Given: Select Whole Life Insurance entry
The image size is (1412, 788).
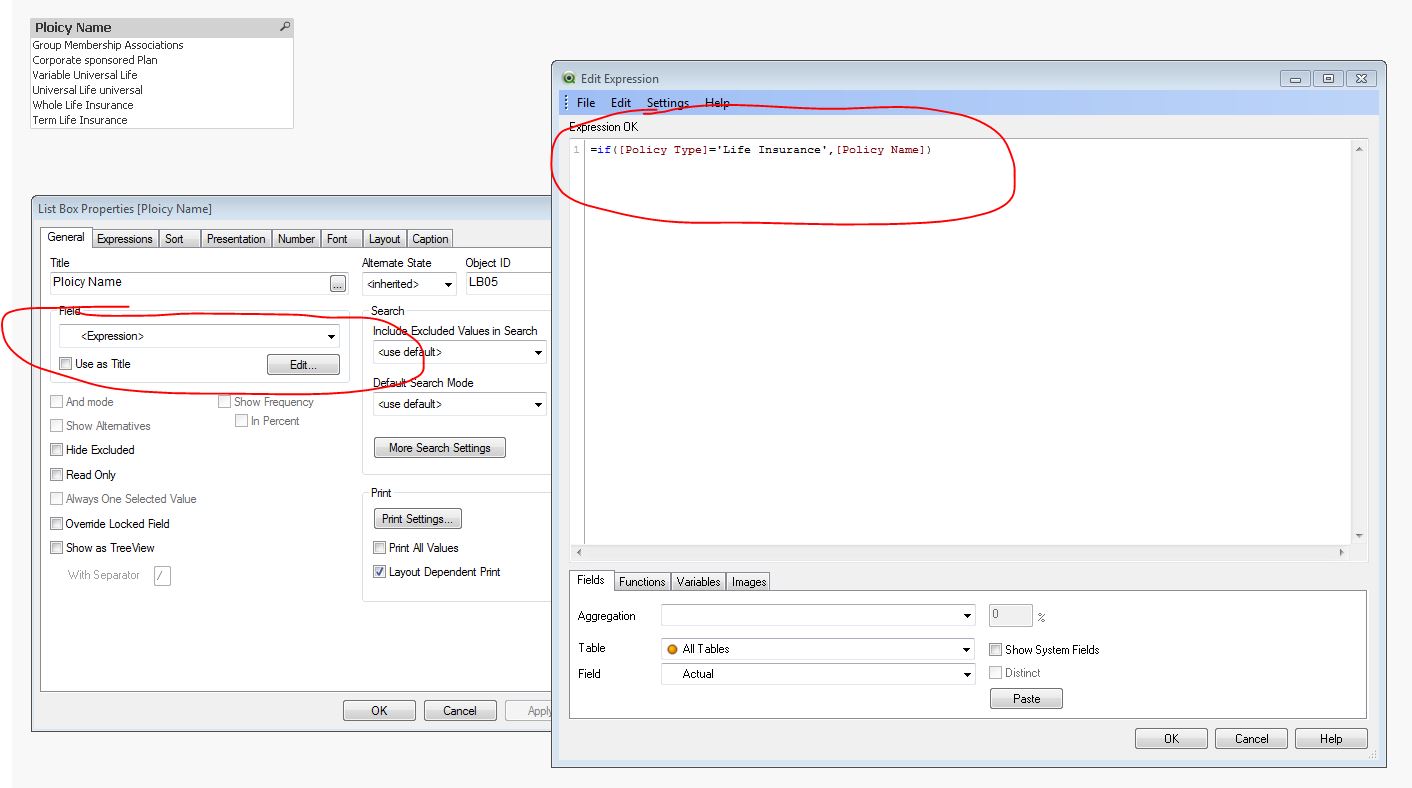Looking at the screenshot, I should (162, 105).
